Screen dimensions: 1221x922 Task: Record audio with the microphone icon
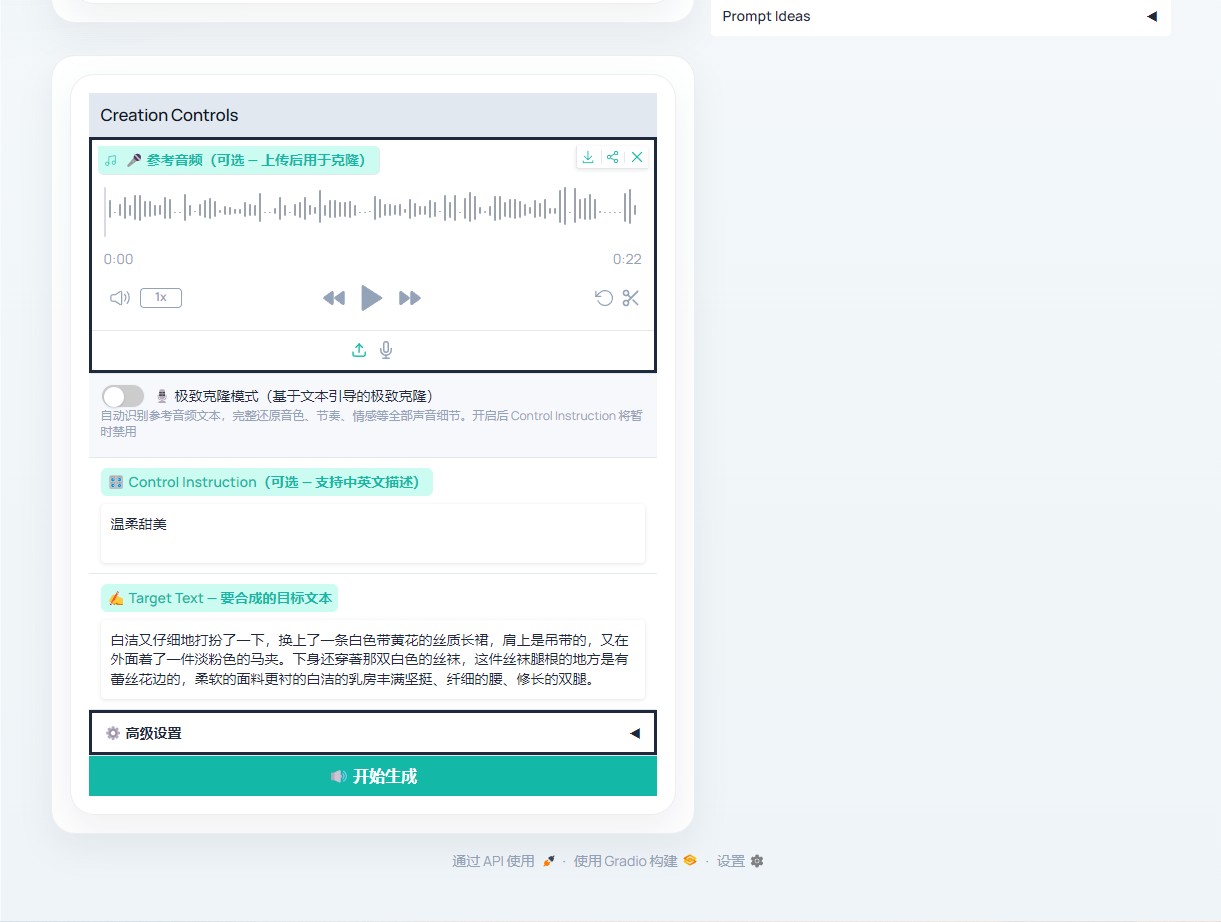386,350
